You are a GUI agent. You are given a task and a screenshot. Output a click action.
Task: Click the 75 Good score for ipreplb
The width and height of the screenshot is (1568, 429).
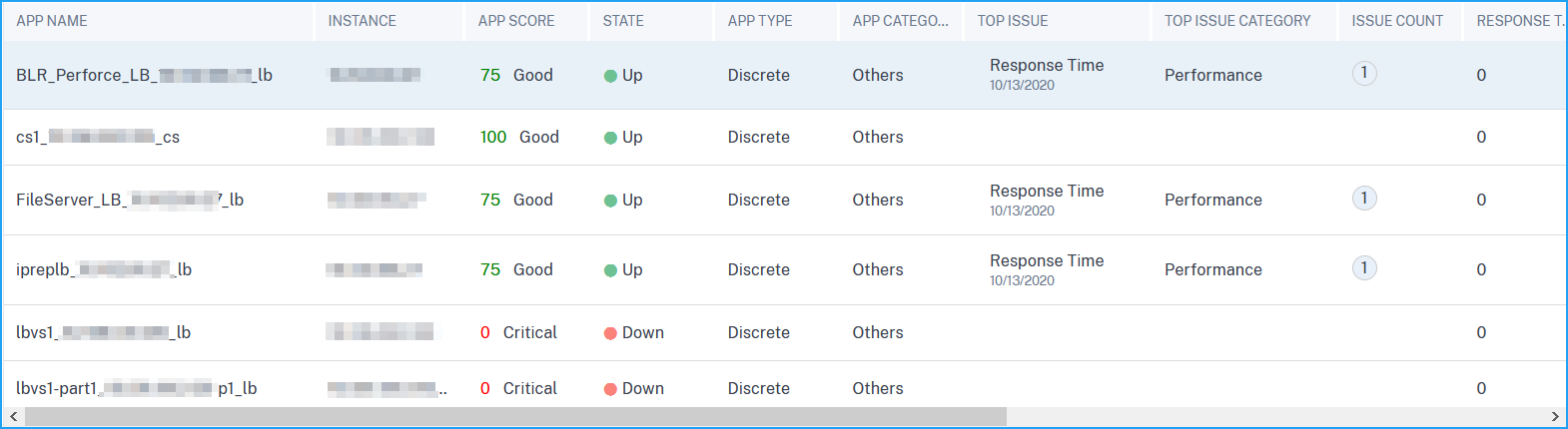click(x=516, y=269)
